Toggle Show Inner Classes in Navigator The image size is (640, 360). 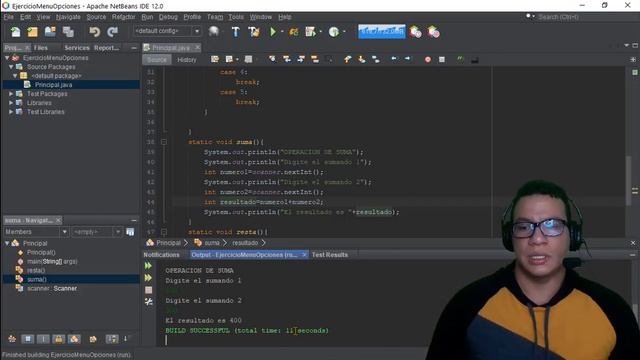click(x=74, y=339)
